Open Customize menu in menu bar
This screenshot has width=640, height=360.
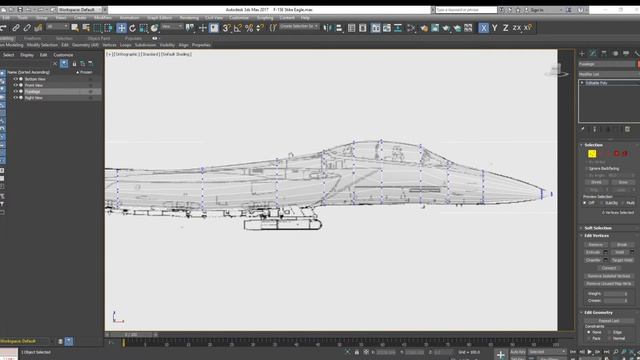tap(239, 18)
